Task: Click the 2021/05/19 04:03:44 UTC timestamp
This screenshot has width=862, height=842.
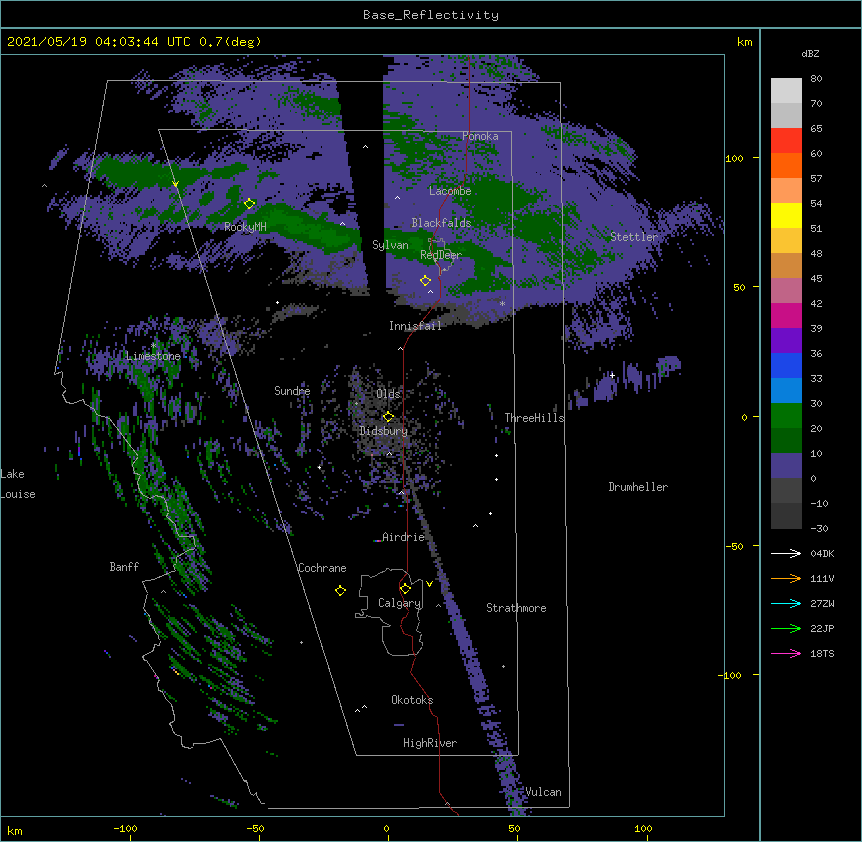Action: coord(99,42)
